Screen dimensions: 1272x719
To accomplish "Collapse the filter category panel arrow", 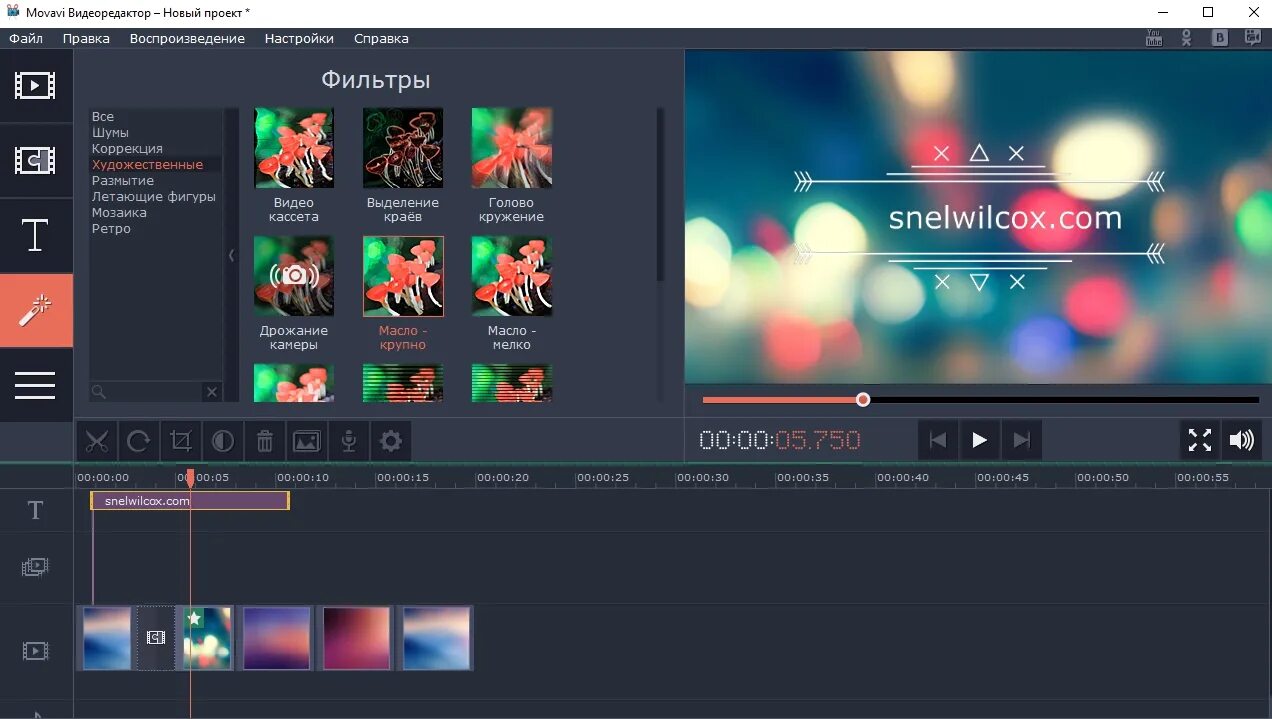I will [x=232, y=255].
